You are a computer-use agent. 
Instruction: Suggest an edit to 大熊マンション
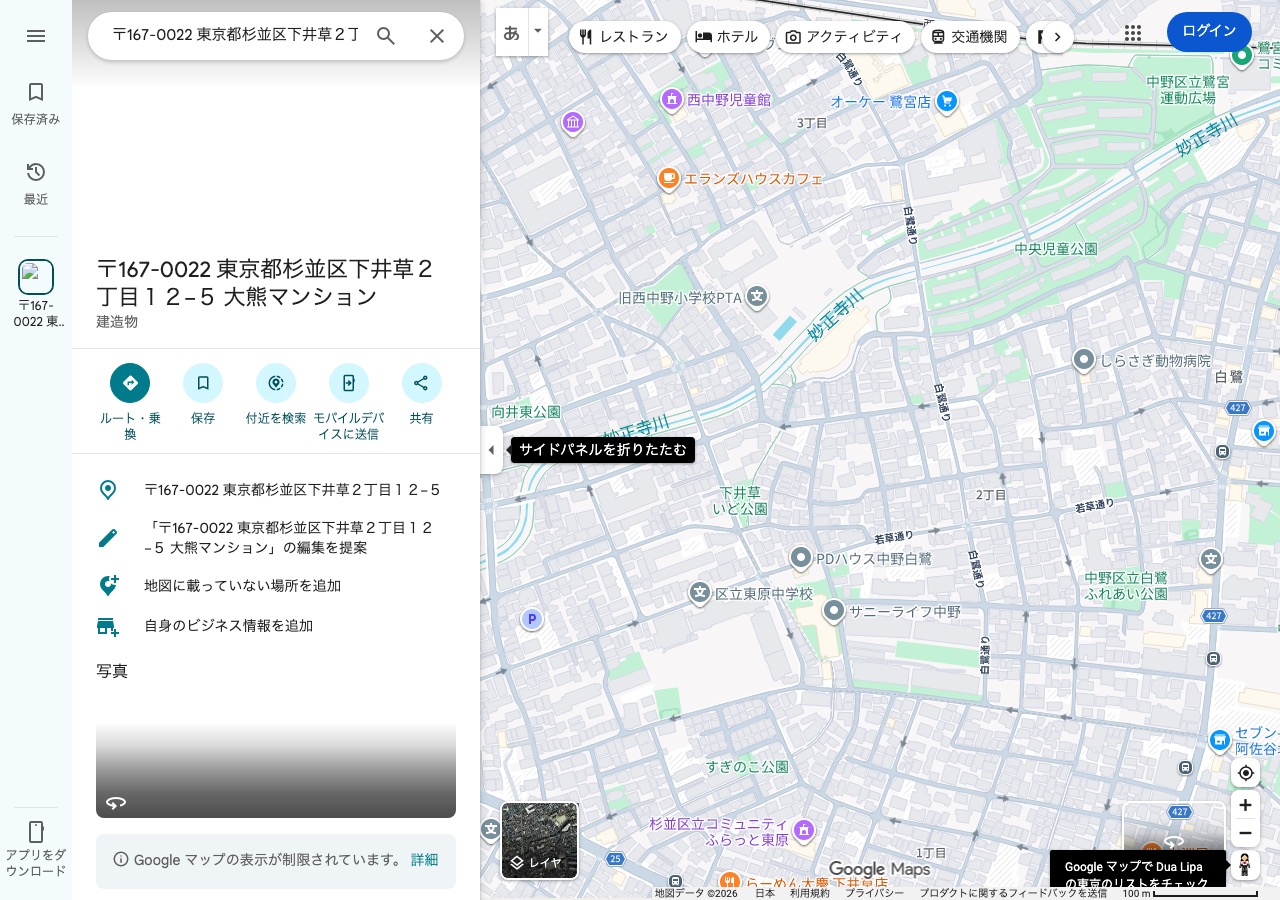pos(276,538)
